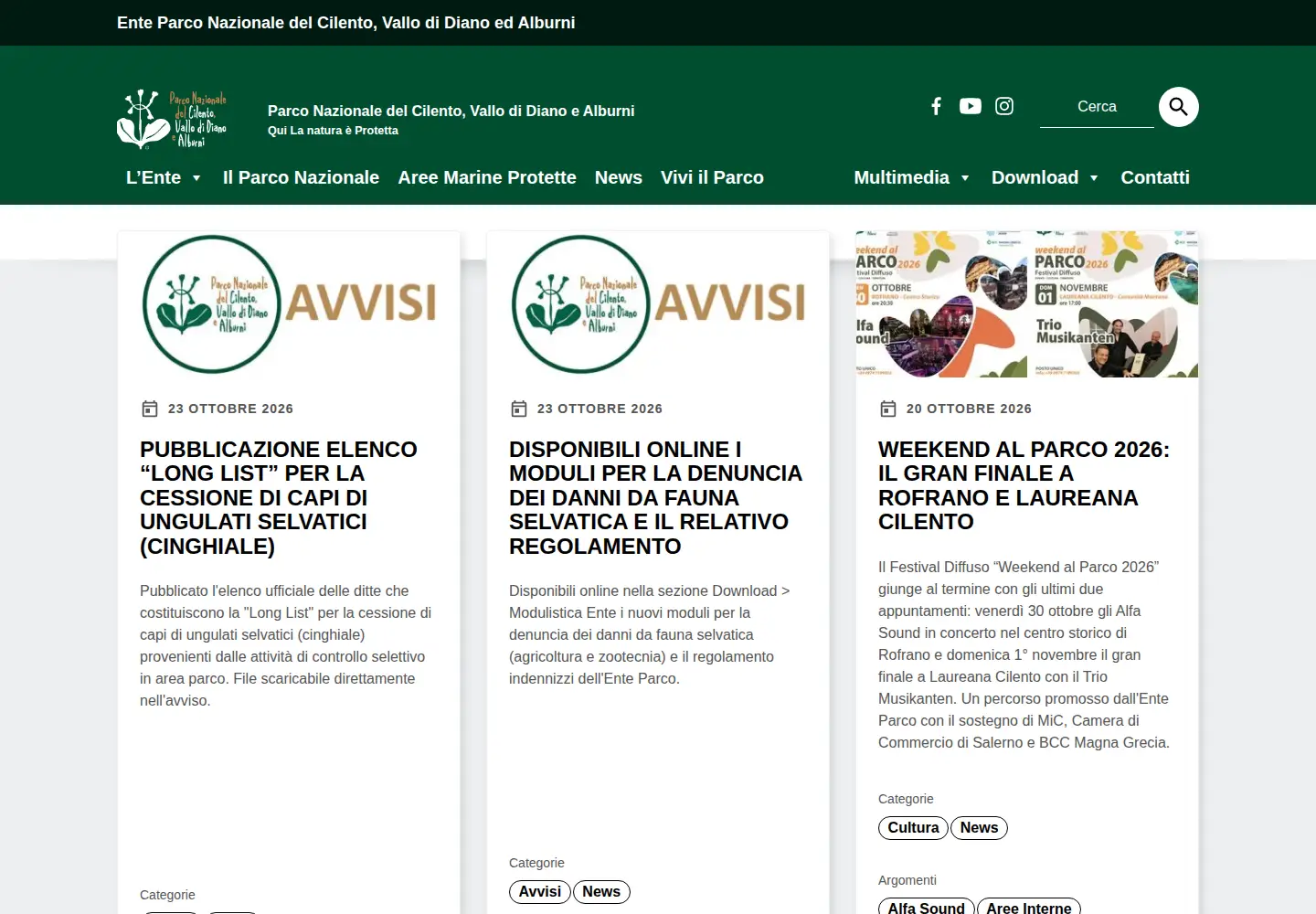Select the Cultura category tag
Viewport: 1316px width, 914px height.
[x=913, y=828]
